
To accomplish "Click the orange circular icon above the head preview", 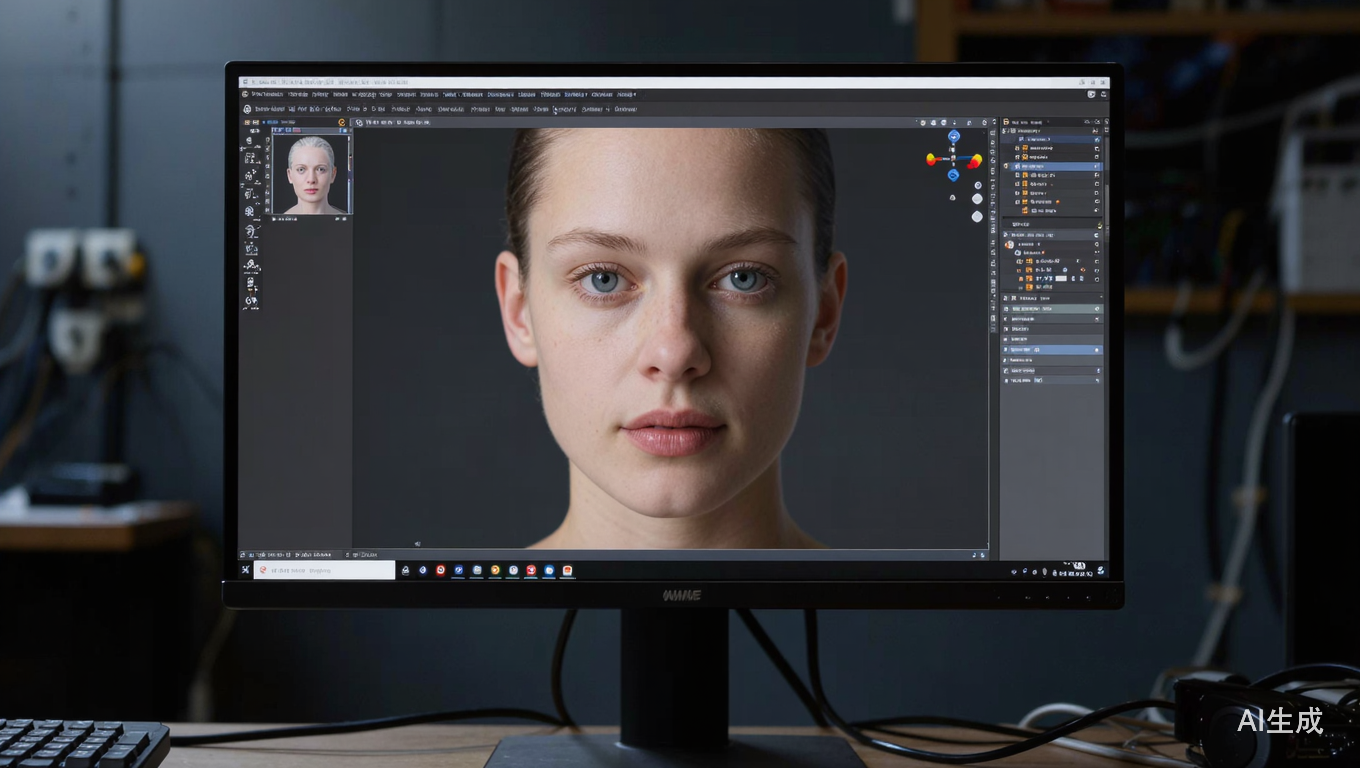I will click(x=341, y=122).
